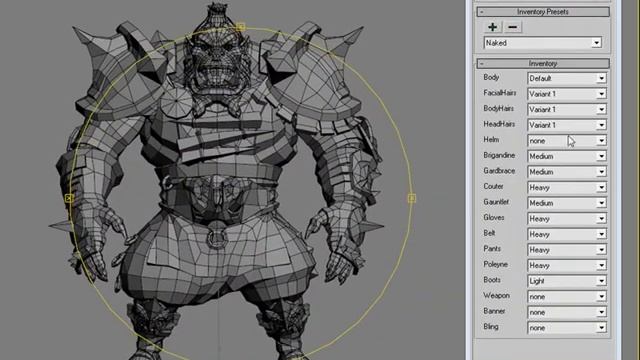Open the HeadHairs variant dropdown

tap(567, 125)
